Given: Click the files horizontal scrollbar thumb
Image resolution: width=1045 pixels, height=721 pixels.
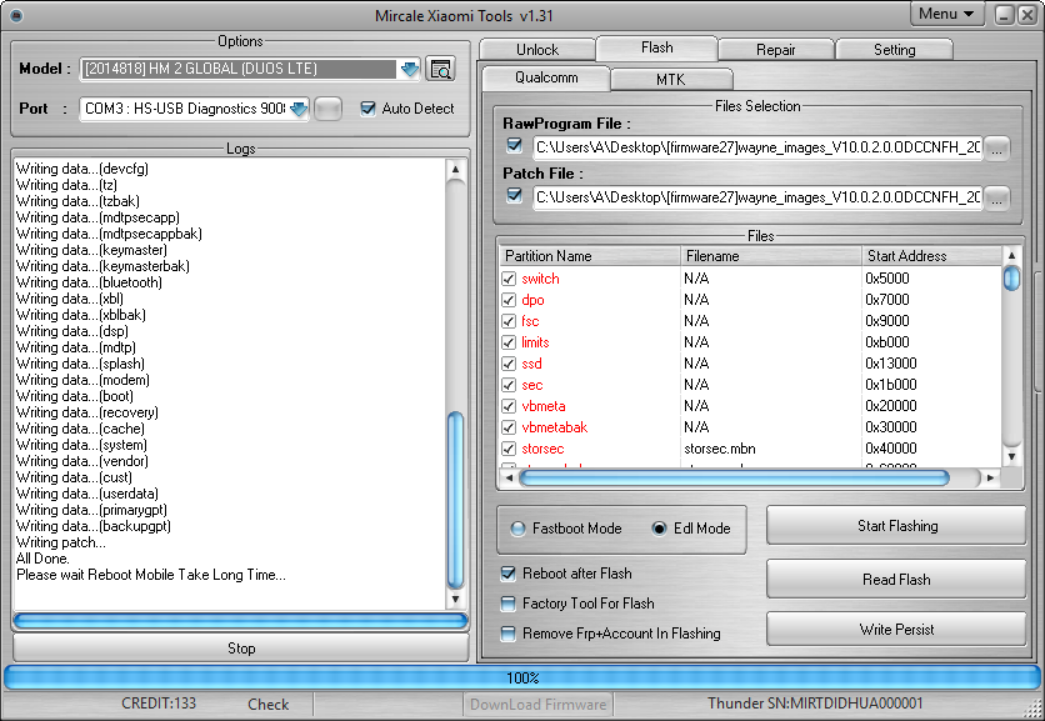Looking at the screenshot, I should 734,478.
